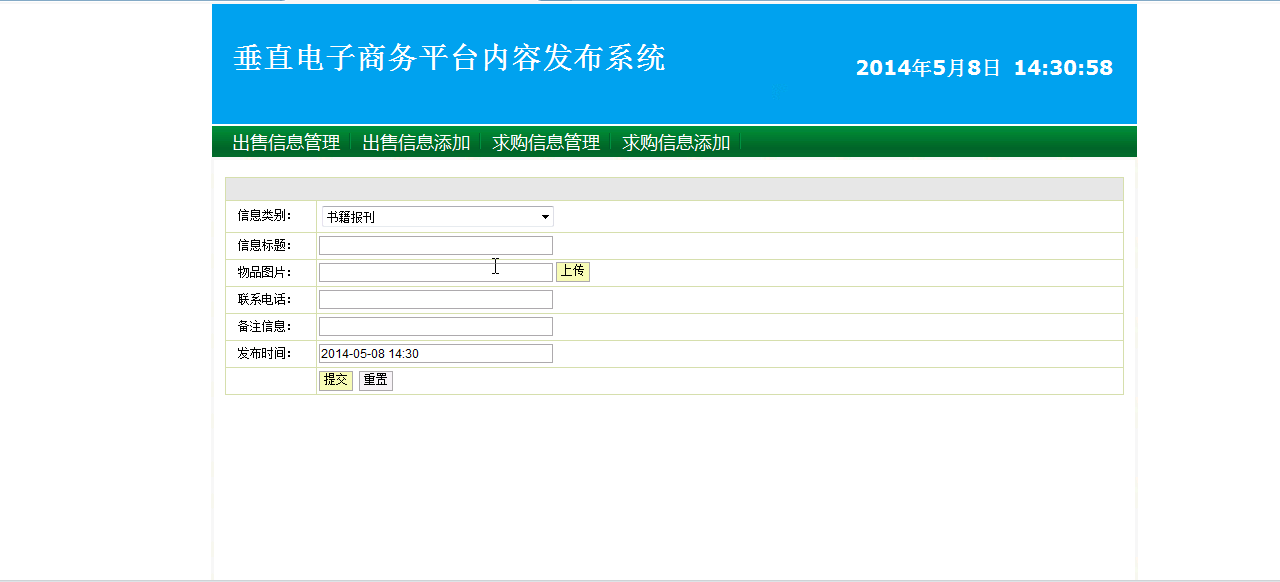Click the 上传 upload button

pos(573,272)
